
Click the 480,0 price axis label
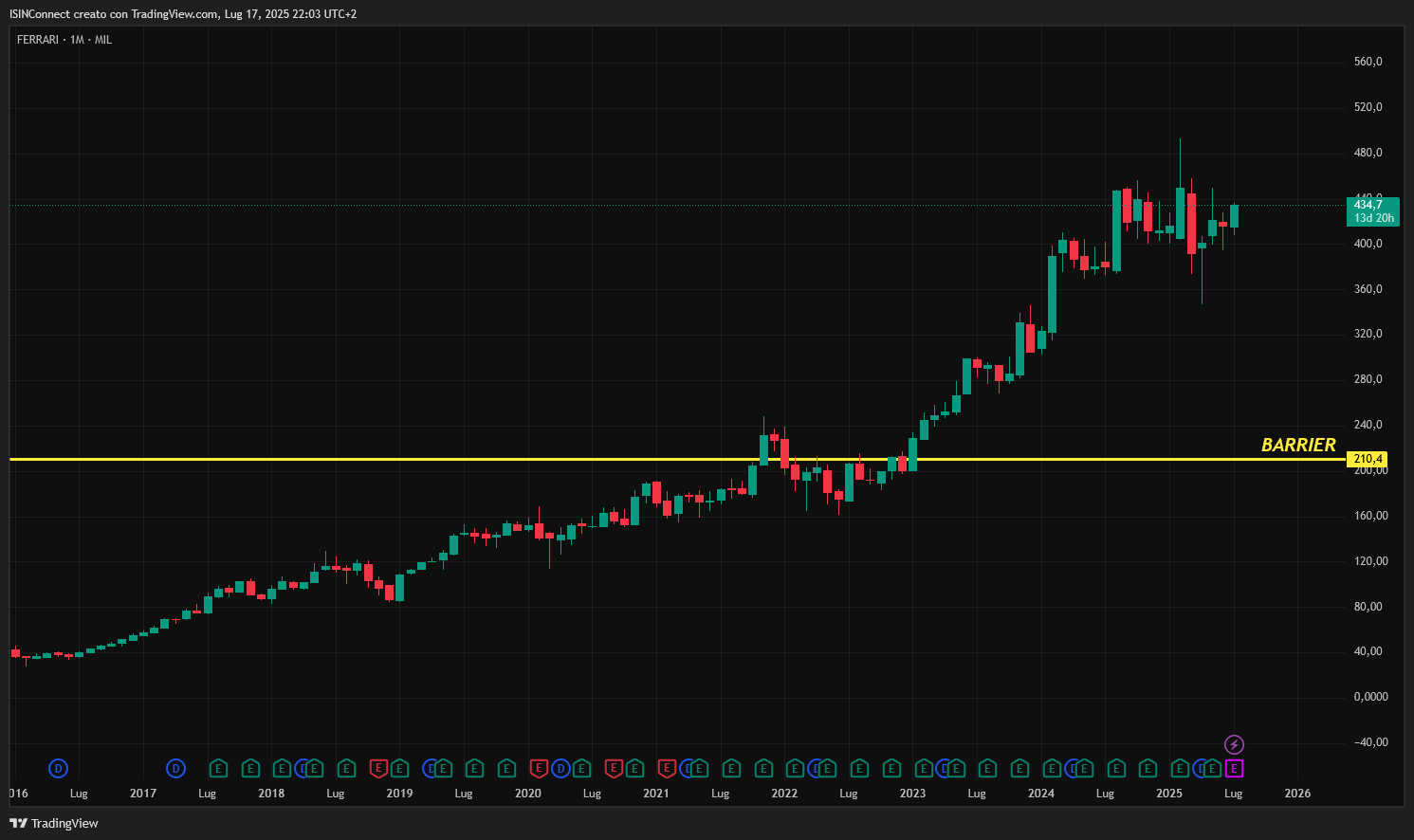tap(1368, 153)
